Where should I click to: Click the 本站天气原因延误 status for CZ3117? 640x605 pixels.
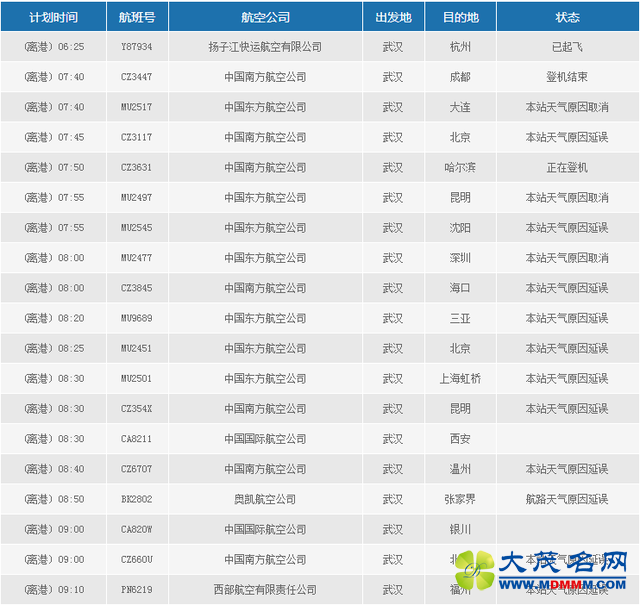coord(567,138)
